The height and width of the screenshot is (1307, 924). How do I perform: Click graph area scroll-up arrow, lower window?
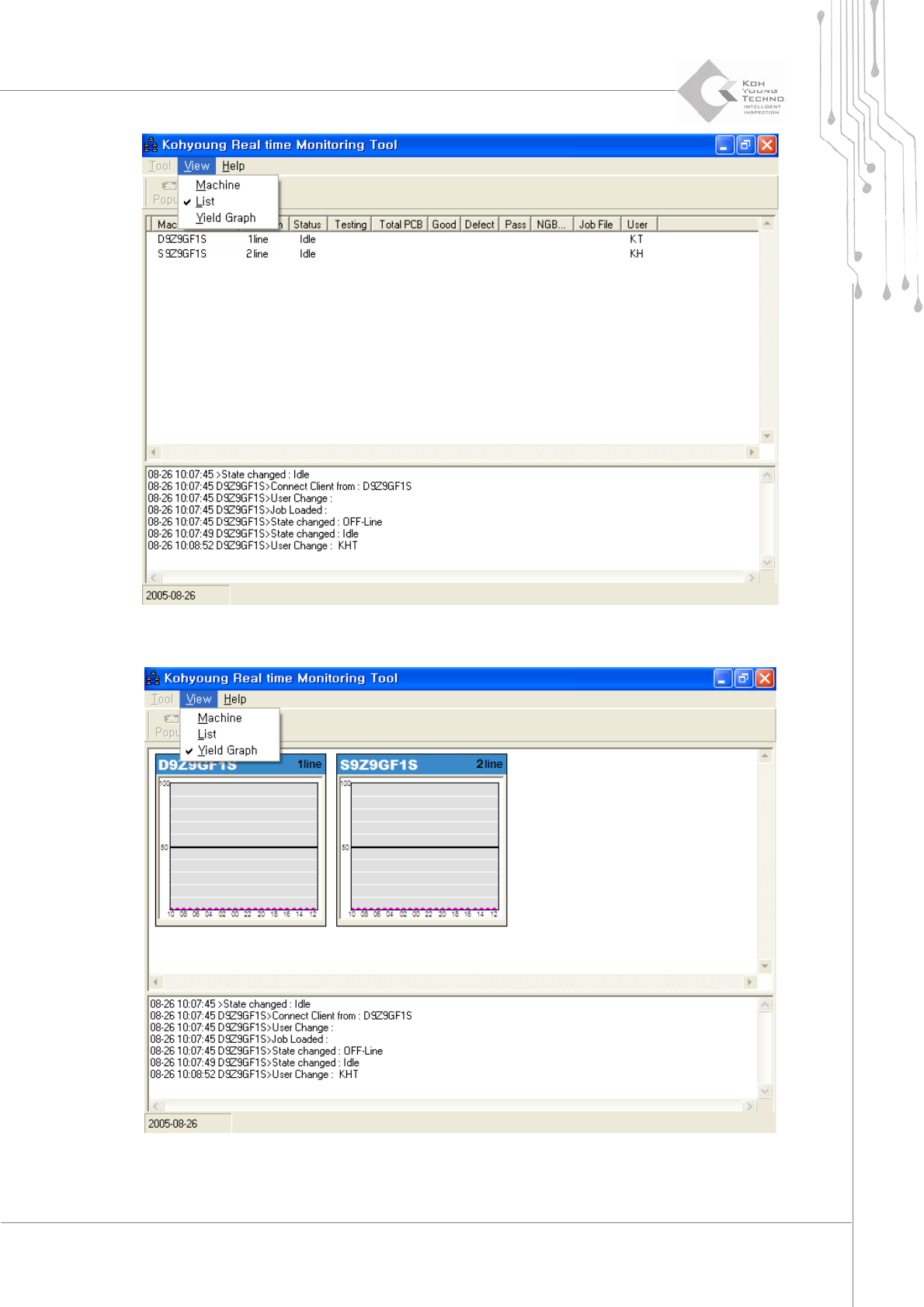point(765,756)
